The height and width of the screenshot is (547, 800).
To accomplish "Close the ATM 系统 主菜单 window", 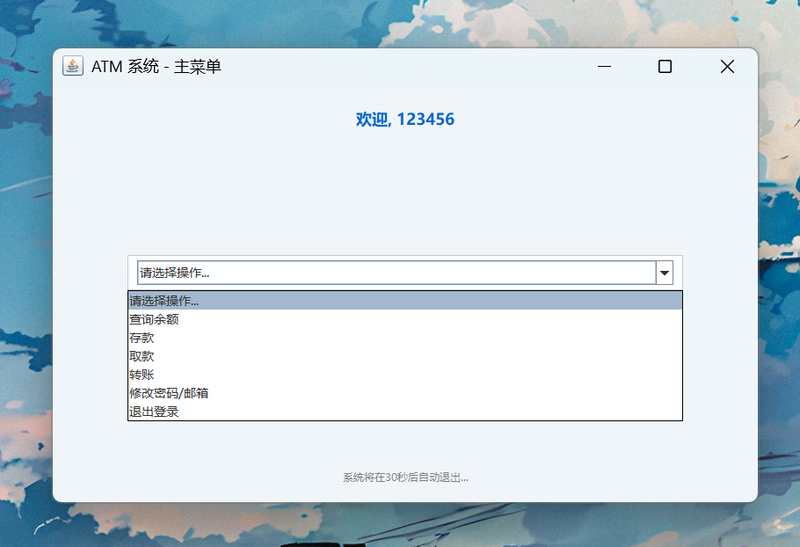I will click(727, 66).
